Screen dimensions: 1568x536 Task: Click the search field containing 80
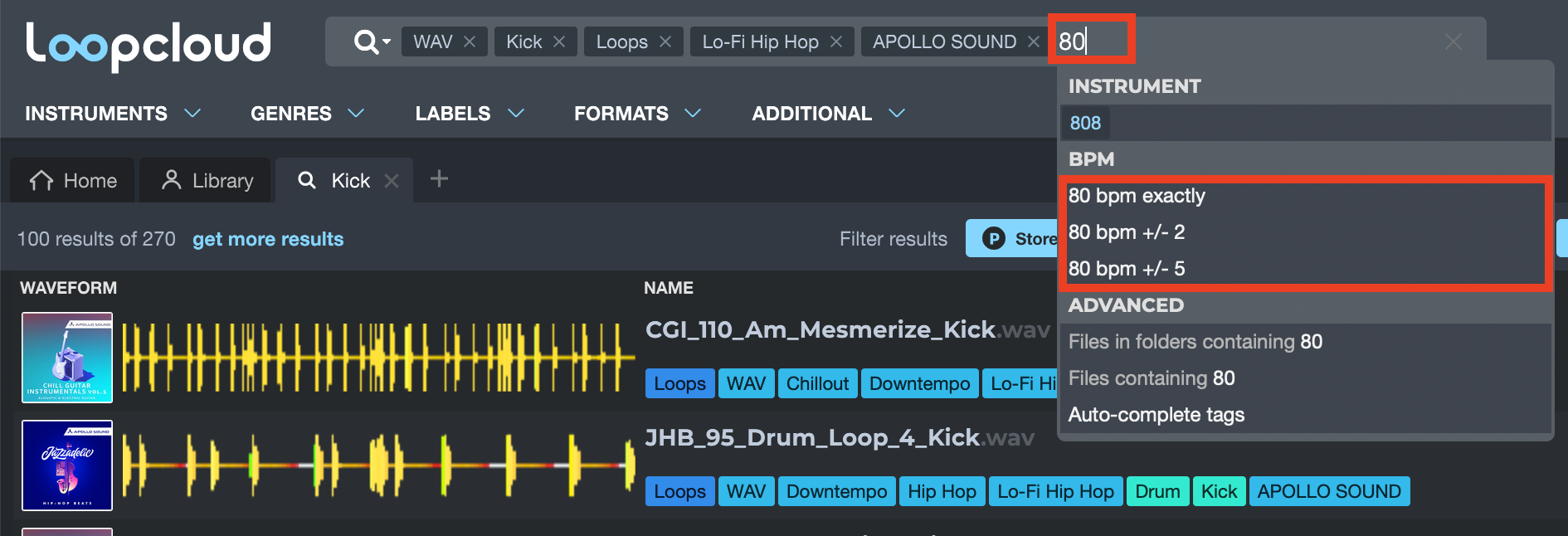click(1091, 40)
